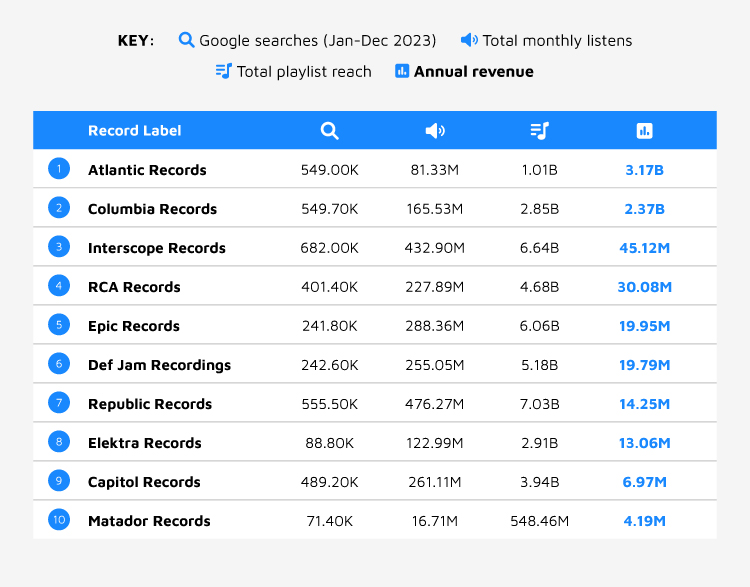
Task: Select the Epic Records label name
Action: [x=134, y=326]
